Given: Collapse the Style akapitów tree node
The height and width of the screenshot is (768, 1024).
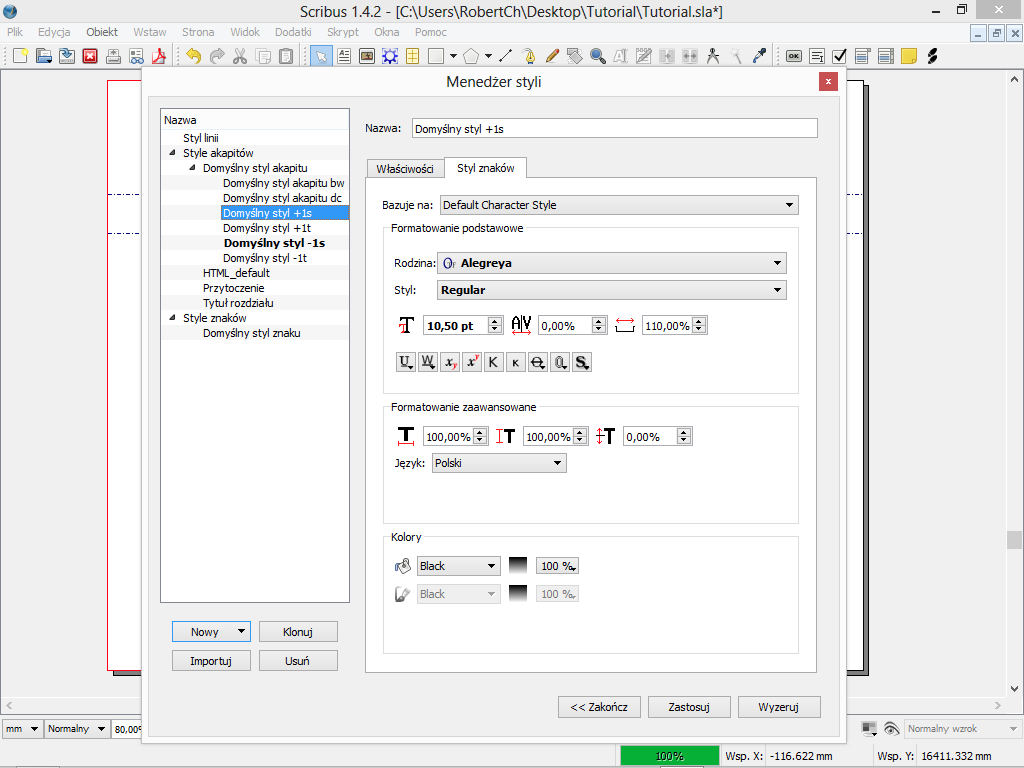Looking at the screenshot, I should click(x=172, y=153).
